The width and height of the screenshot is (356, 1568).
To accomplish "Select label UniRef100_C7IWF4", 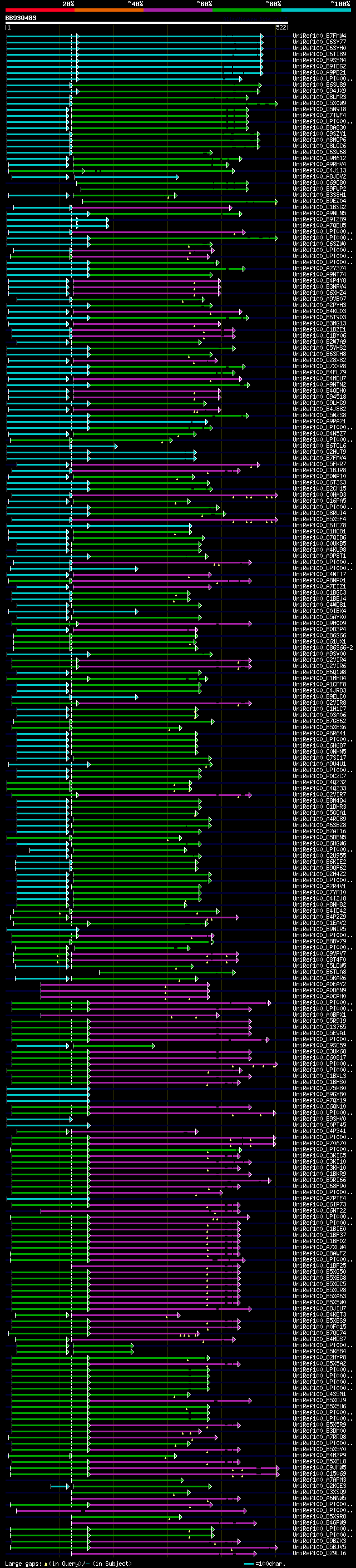I will 319,116.
